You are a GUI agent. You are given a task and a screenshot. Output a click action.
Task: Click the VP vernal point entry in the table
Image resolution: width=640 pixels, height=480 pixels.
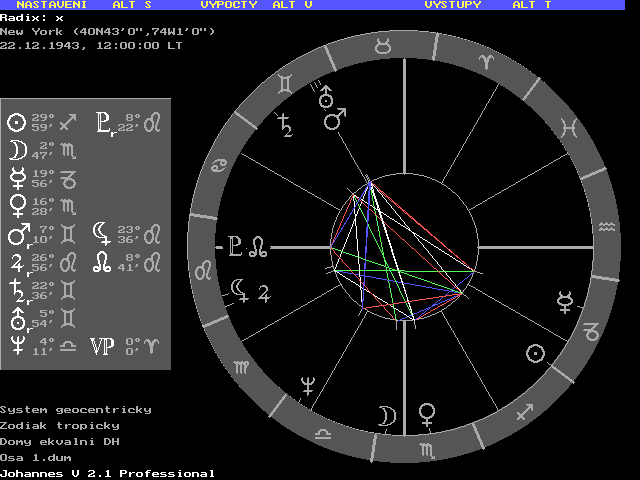click(102, 346)
